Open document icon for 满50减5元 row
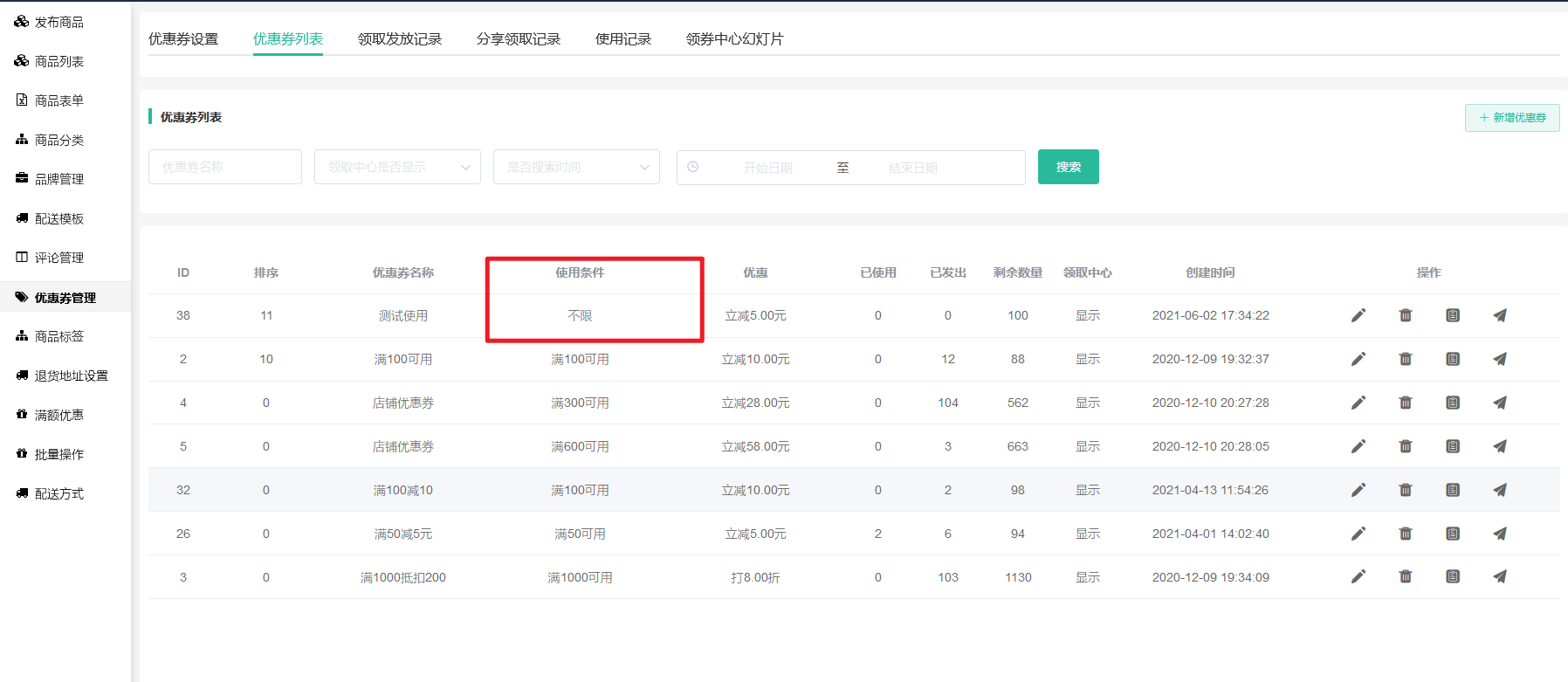 1453,534
